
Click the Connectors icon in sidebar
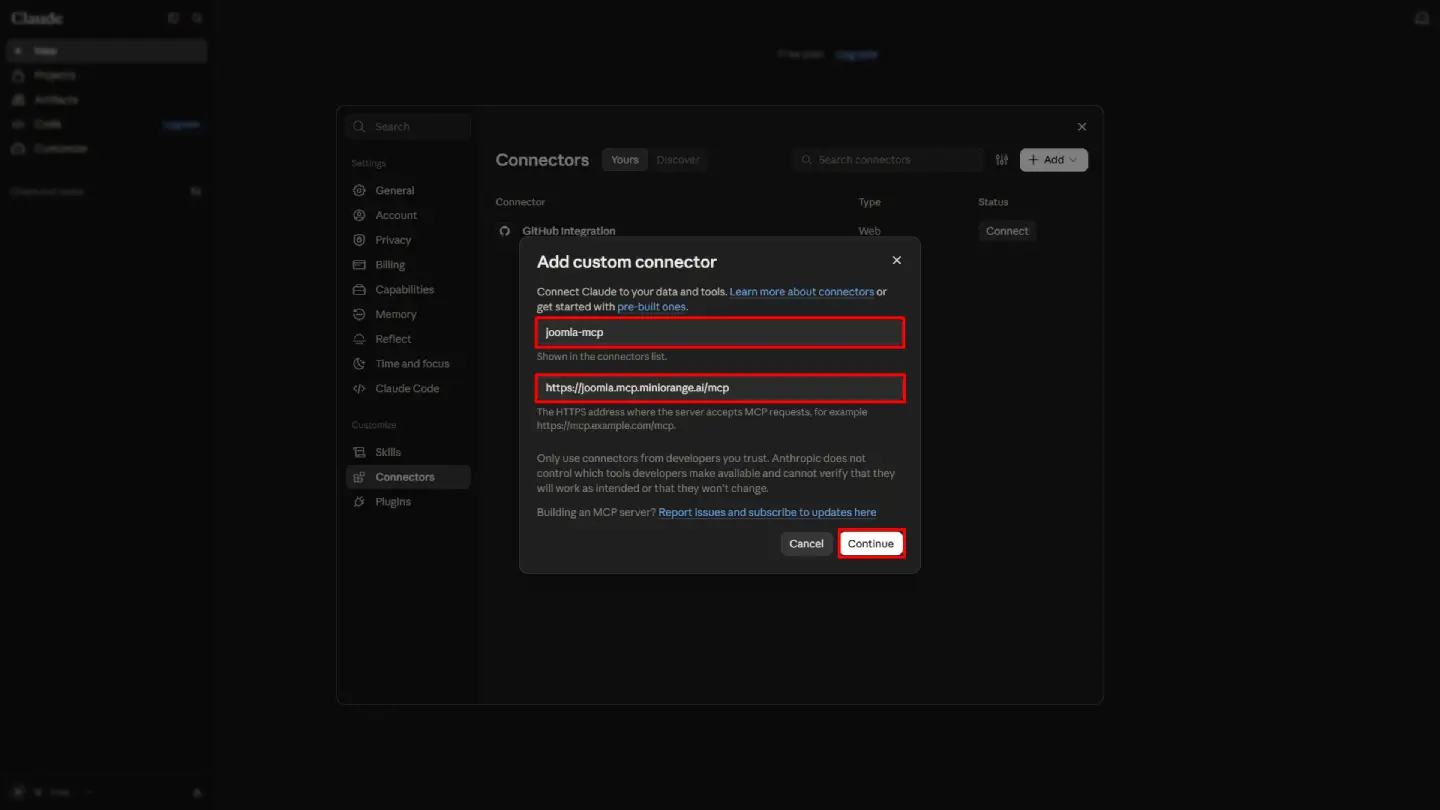point(359,477)
